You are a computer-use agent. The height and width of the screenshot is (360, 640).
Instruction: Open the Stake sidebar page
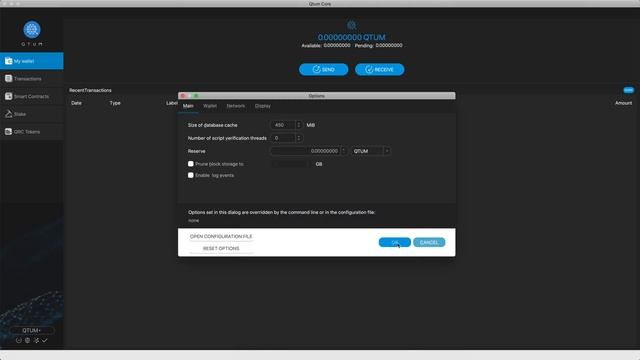(32, 114)
